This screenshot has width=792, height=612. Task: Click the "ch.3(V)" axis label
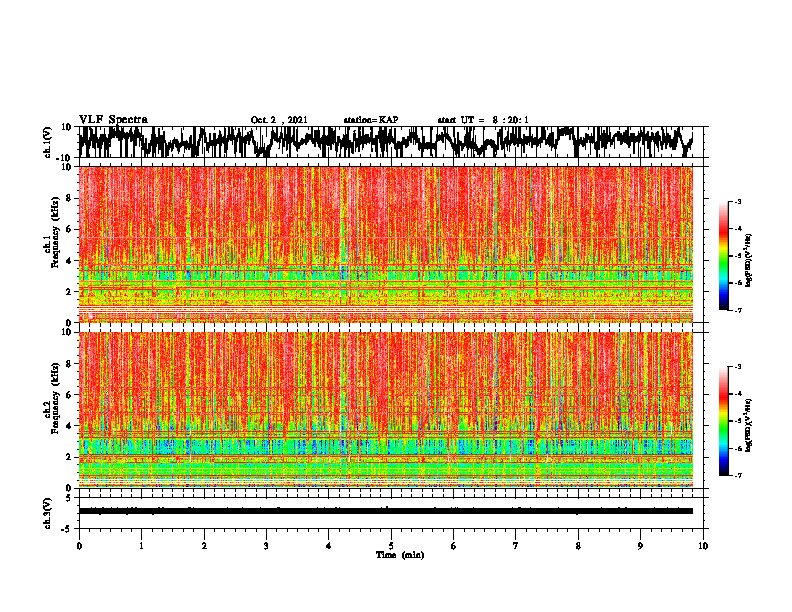pos(48,513)
